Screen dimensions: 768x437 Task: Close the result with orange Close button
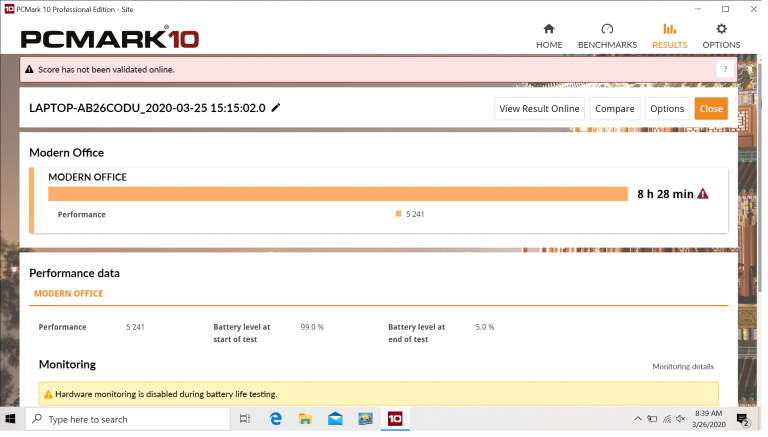coord(711,109)
